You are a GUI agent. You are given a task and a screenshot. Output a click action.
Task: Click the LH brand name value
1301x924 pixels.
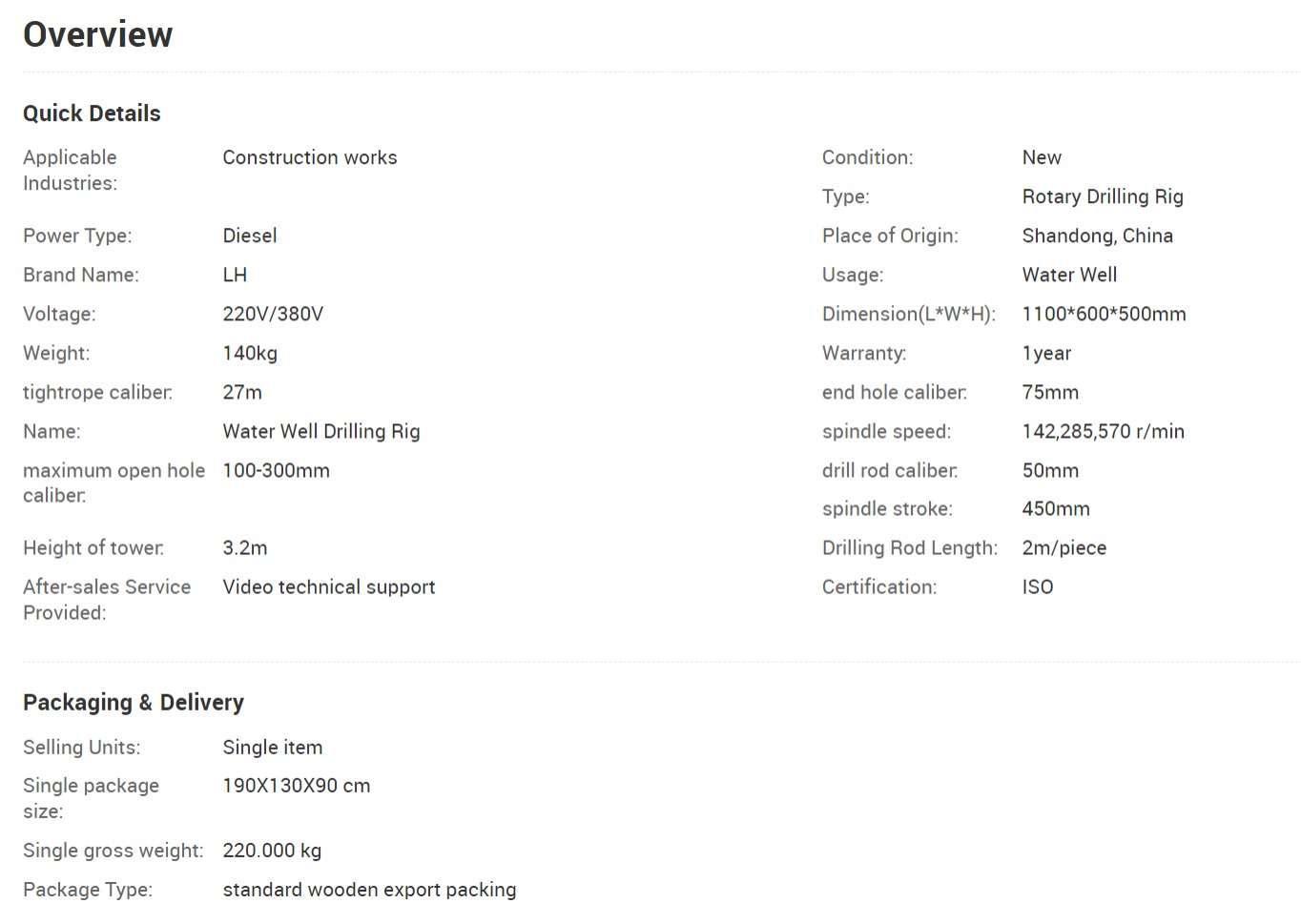(x=235, y=275)
